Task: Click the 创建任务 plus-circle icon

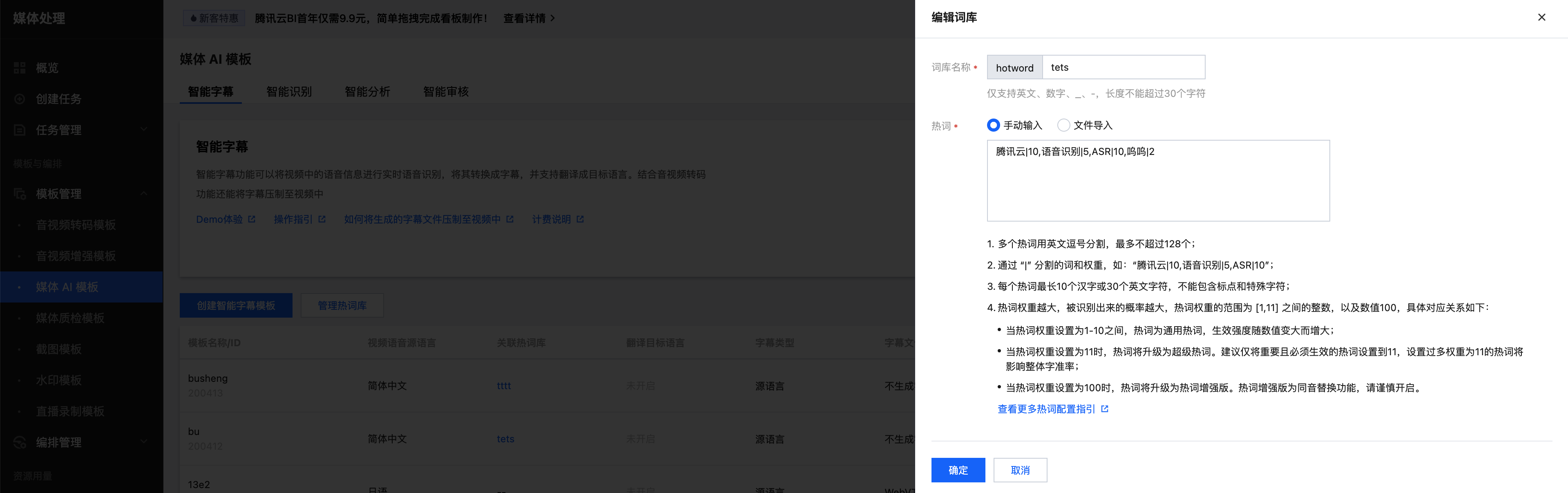Action: click(x=20, y=99)
